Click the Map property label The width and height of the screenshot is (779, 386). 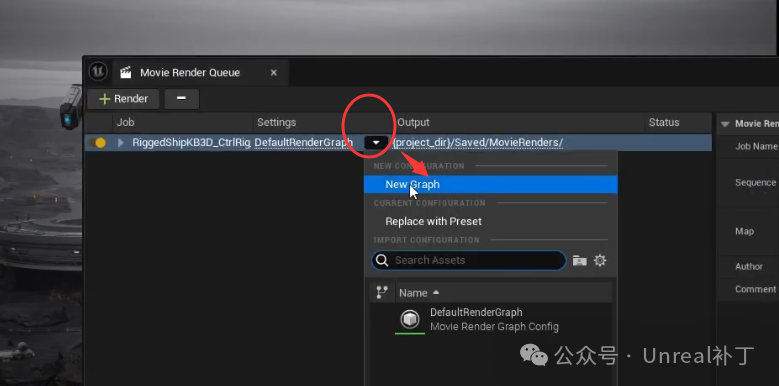[x=744, y=231]
